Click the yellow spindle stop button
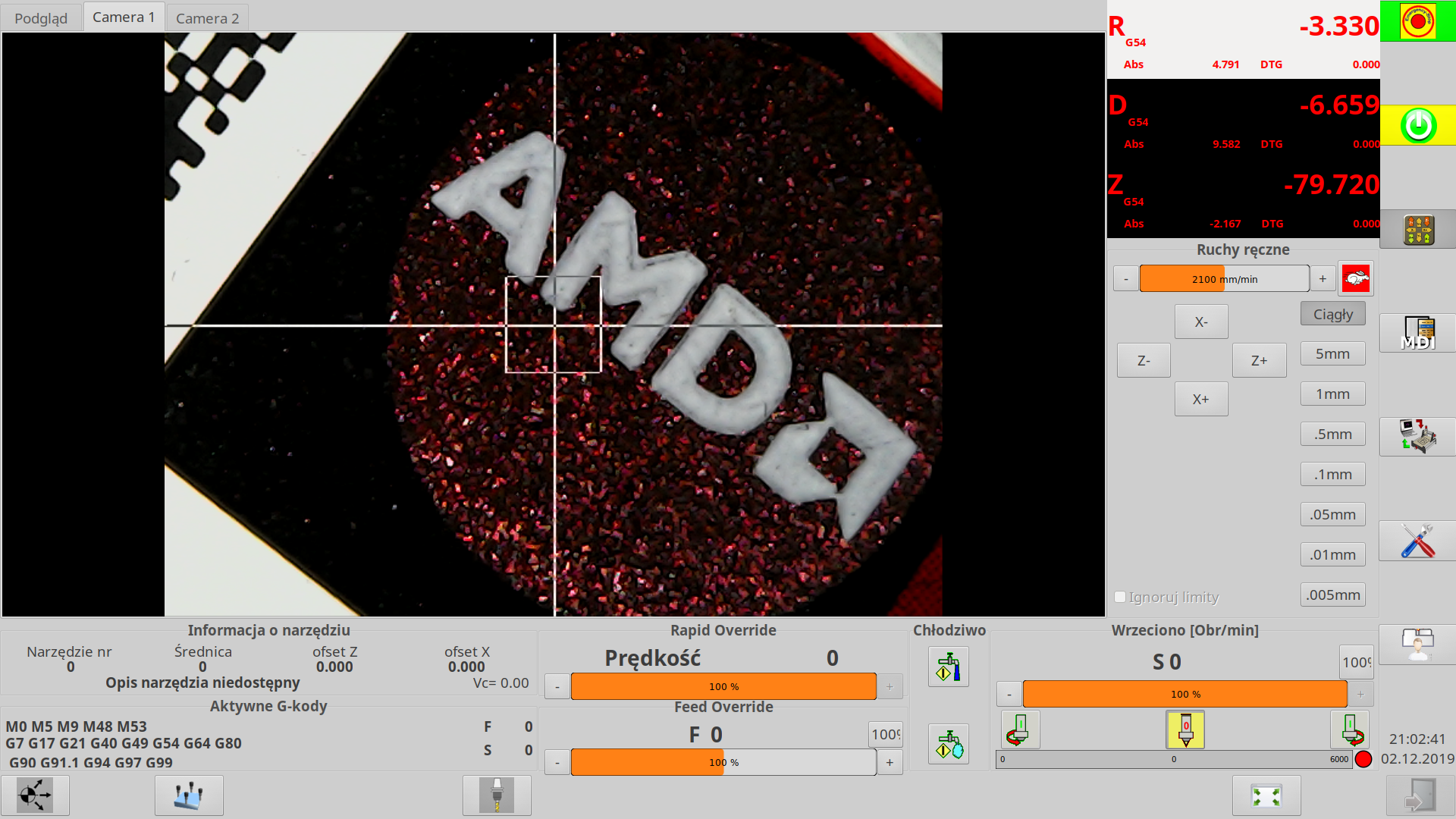The height and width of the screenshot is (819, 1456). point(1185,730)
